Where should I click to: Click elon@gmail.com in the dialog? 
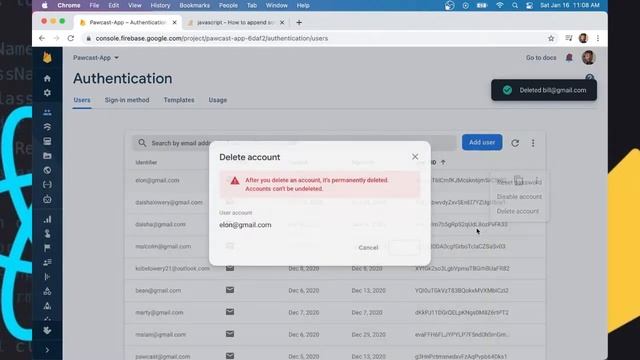(x=245, y=225)
